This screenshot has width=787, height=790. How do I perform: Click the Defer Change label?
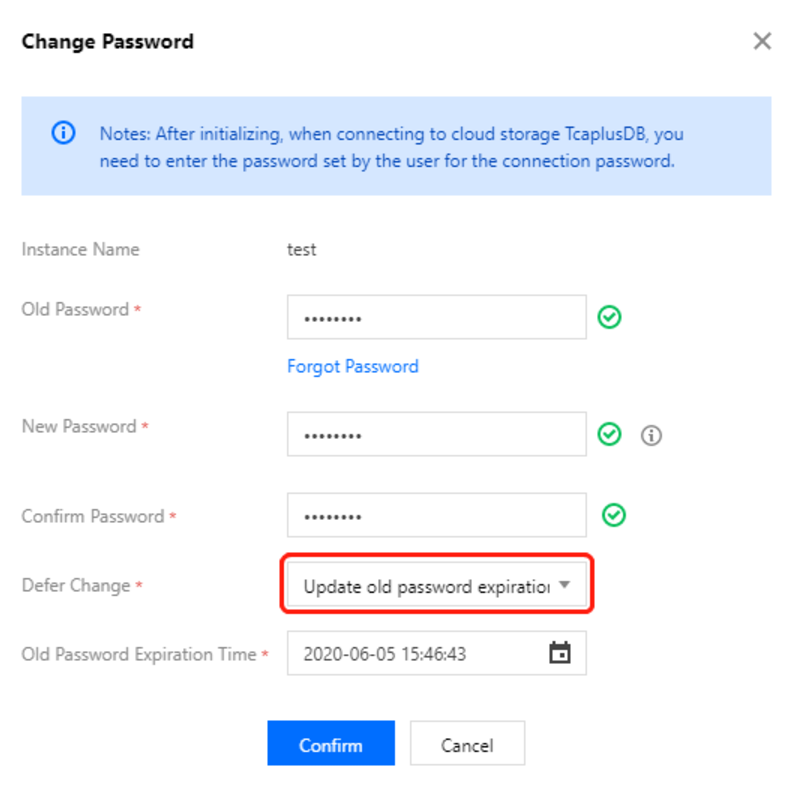[x=76, y=586]
